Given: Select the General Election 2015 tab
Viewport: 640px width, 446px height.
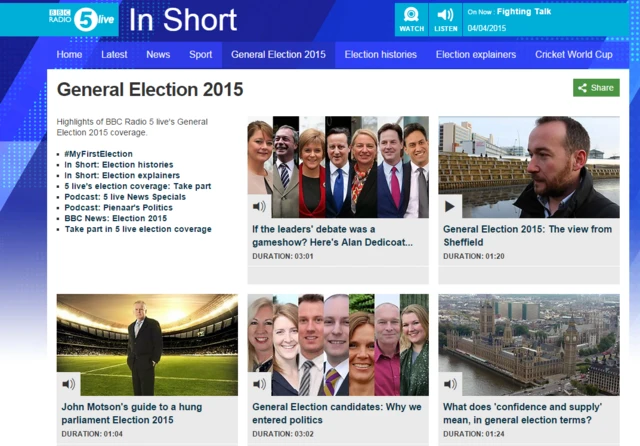Looking at the screenshot, I should tap(278, 54).
